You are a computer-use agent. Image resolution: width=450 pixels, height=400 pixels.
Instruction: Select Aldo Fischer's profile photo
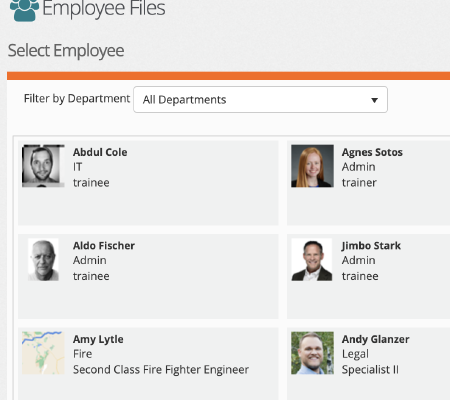tap(43, 260)
